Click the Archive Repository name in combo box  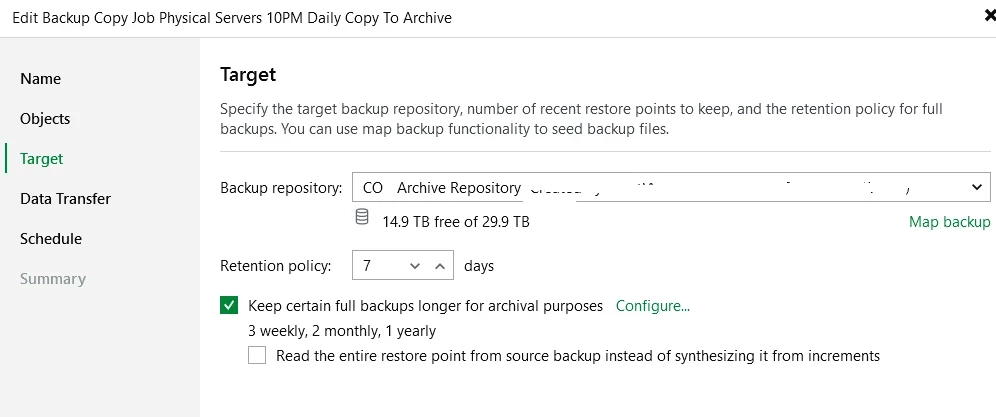459,188
